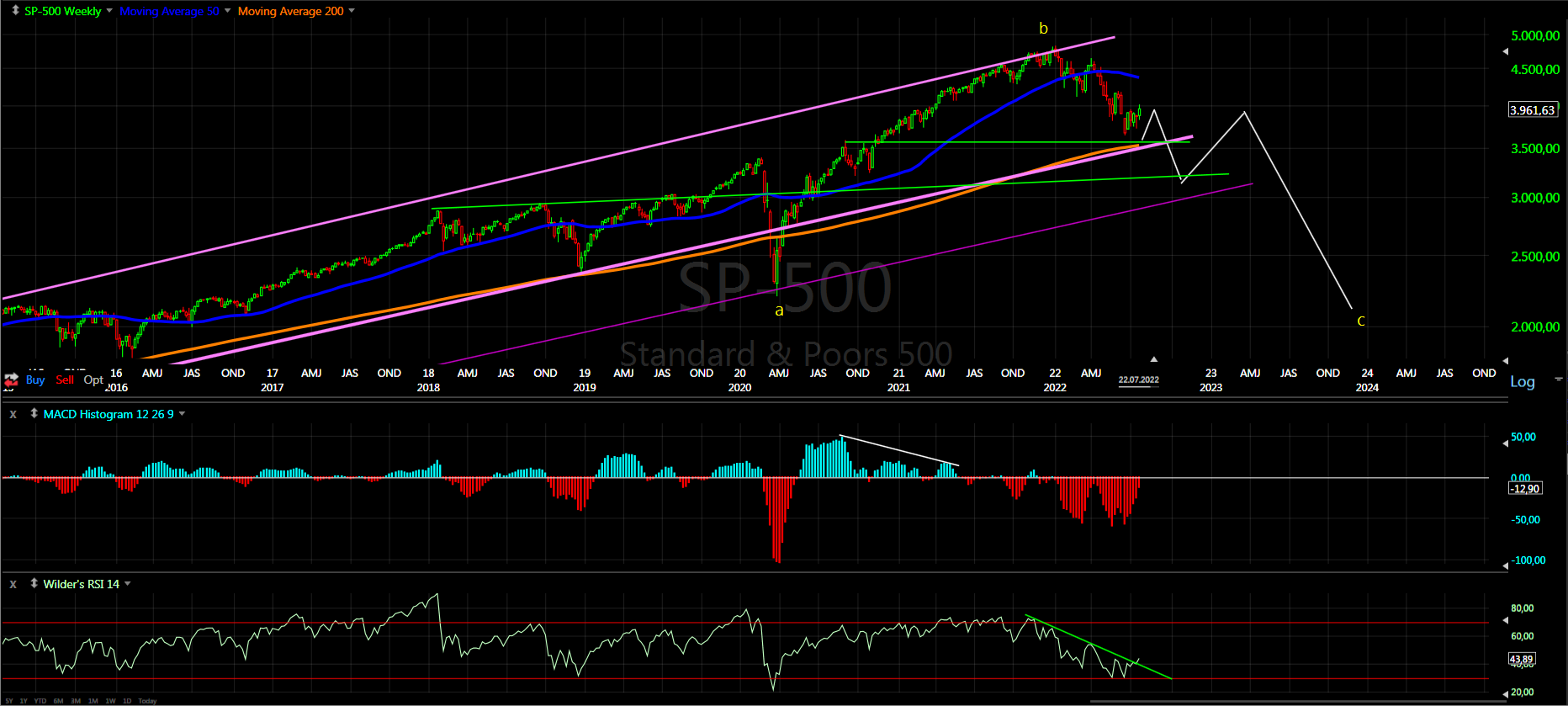Click the yellow 'b' wave annotation
Screen dimensions: 1568x706
(1043, 28)
